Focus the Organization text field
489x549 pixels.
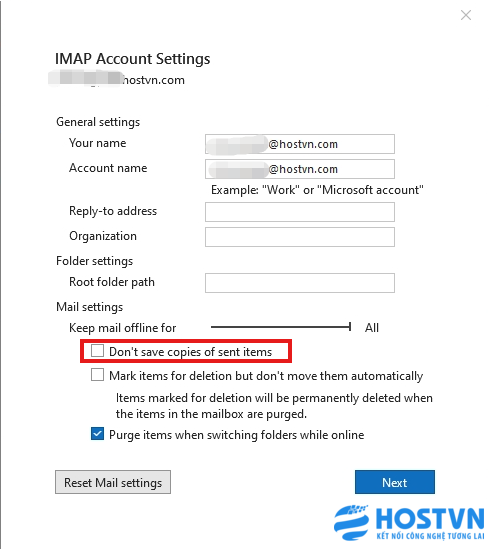pos(300,237)
